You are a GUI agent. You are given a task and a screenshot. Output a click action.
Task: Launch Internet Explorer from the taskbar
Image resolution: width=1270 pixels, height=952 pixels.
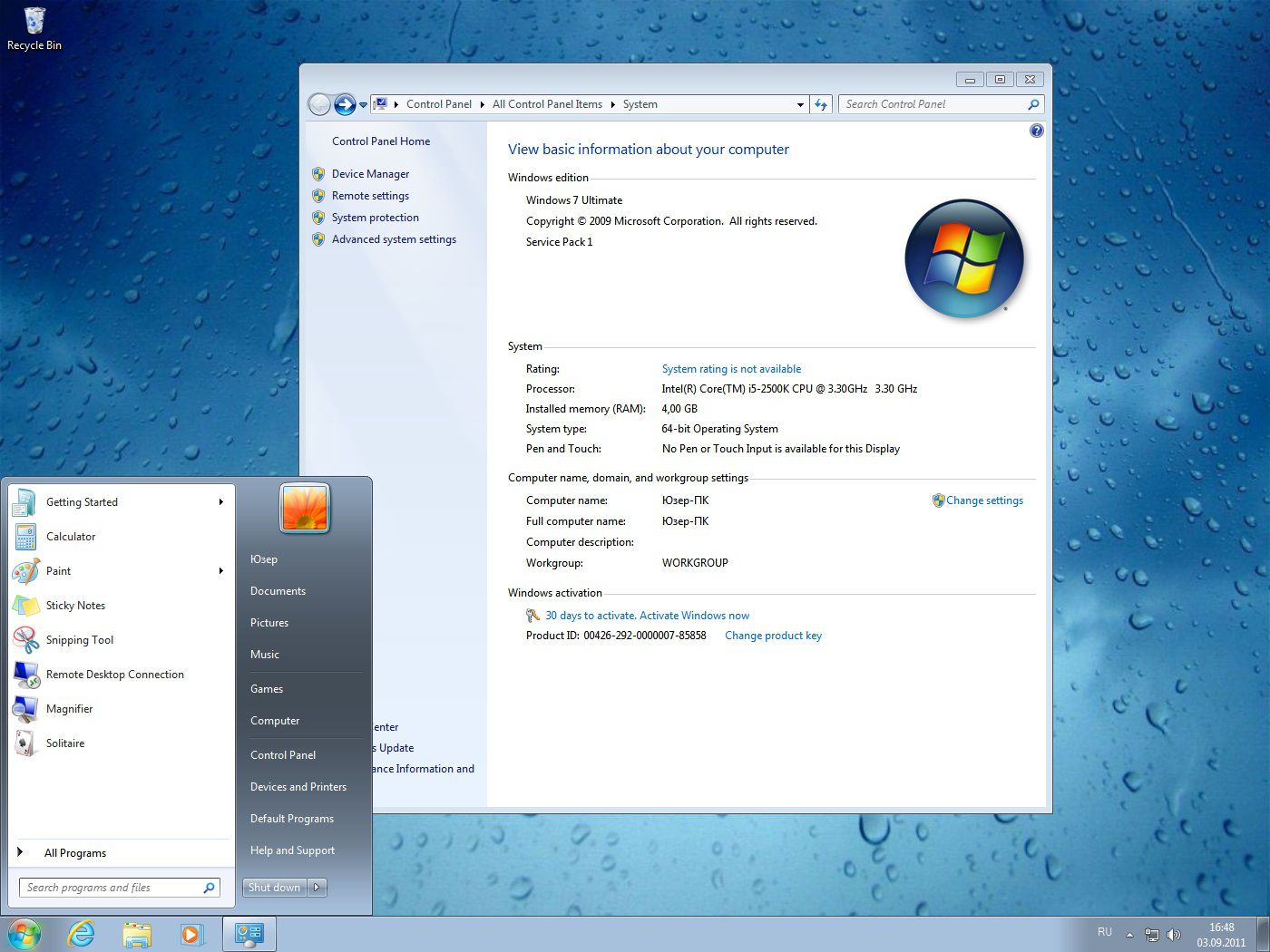[82, 934]
